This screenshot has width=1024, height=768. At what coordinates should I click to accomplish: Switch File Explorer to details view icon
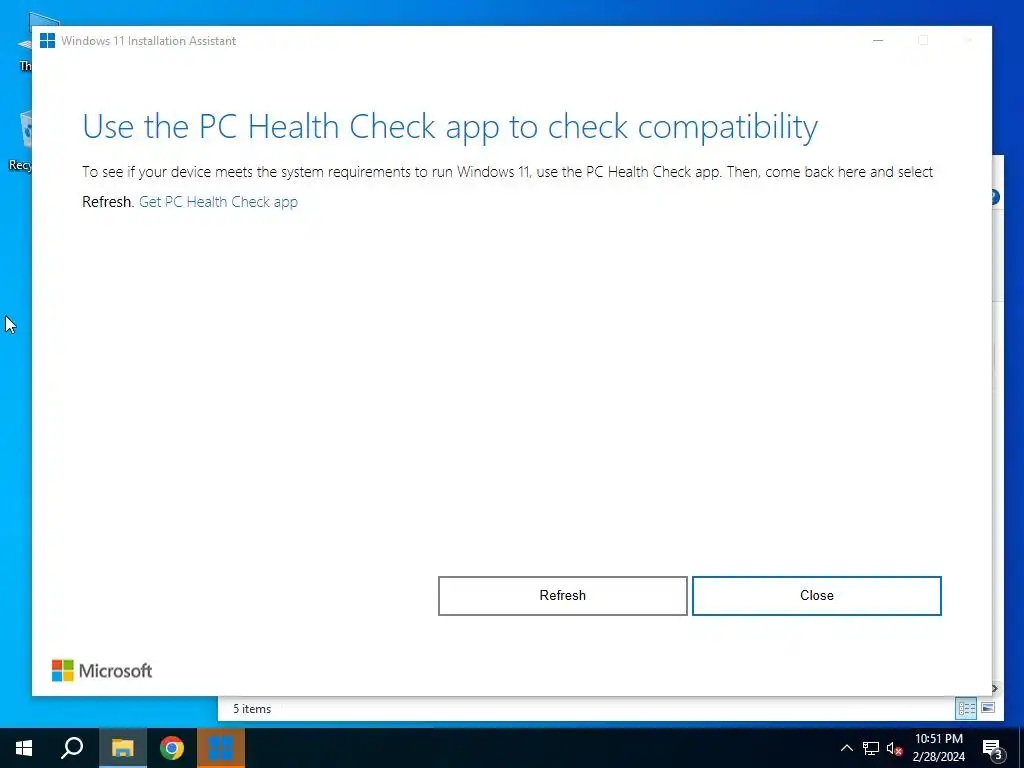coord(967,708)
